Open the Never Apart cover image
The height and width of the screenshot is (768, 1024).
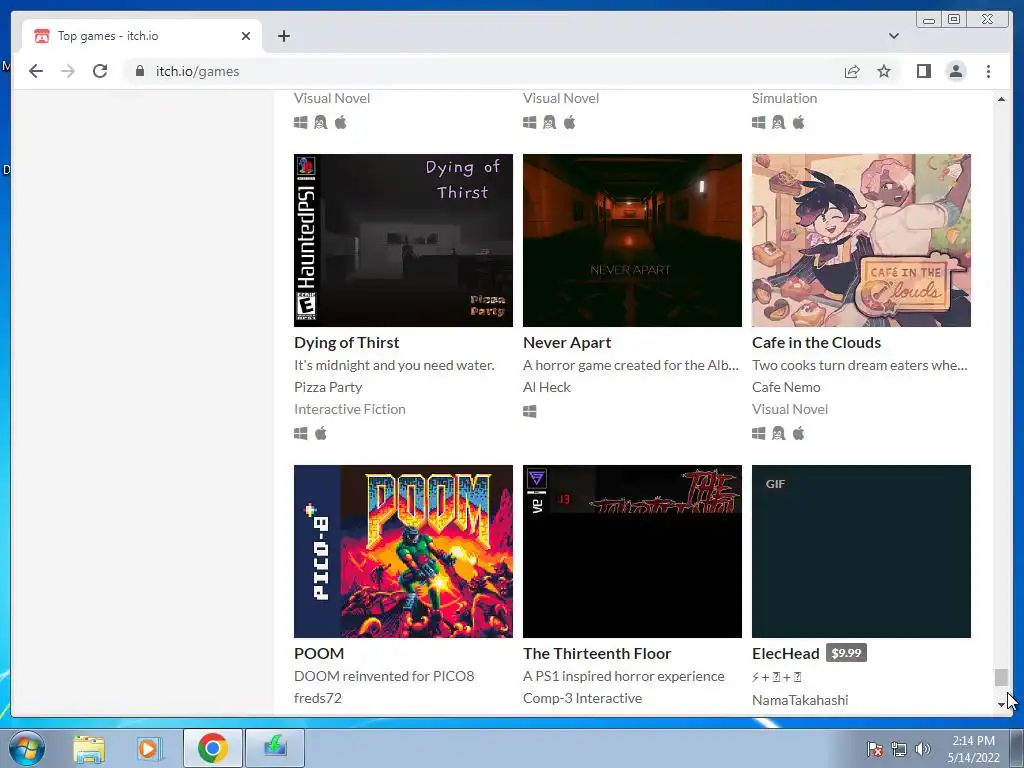632,240
